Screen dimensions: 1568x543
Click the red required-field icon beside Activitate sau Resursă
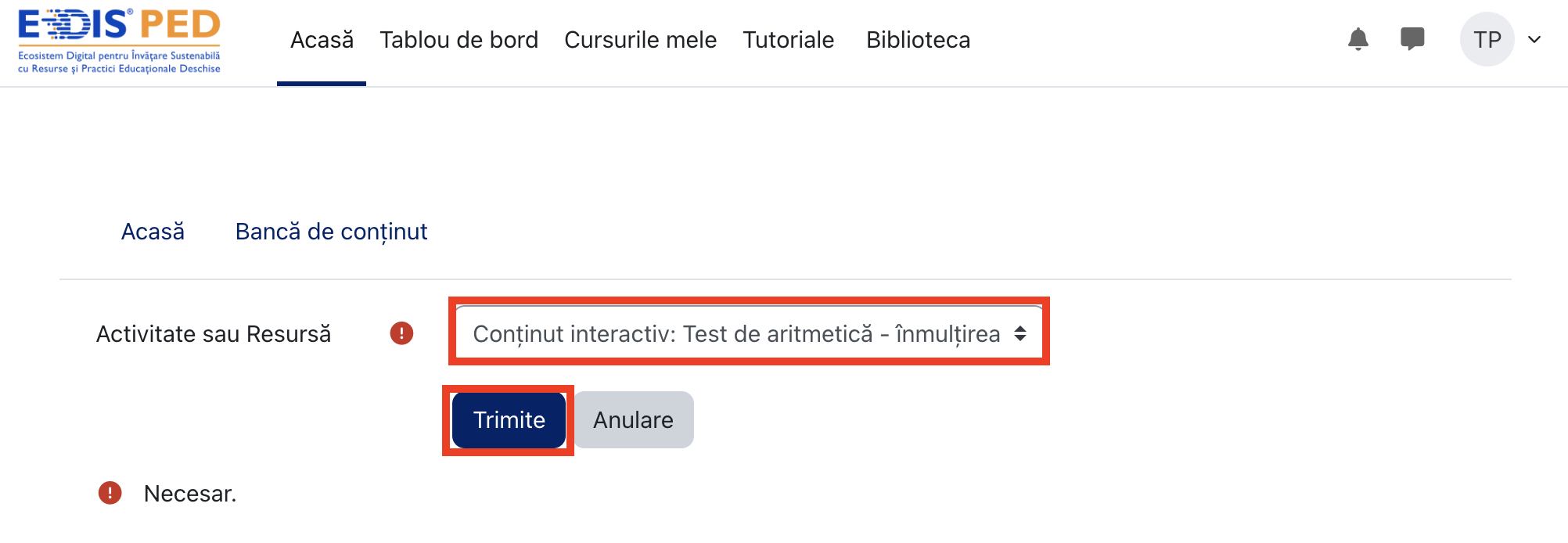click(x=401, y=333)
